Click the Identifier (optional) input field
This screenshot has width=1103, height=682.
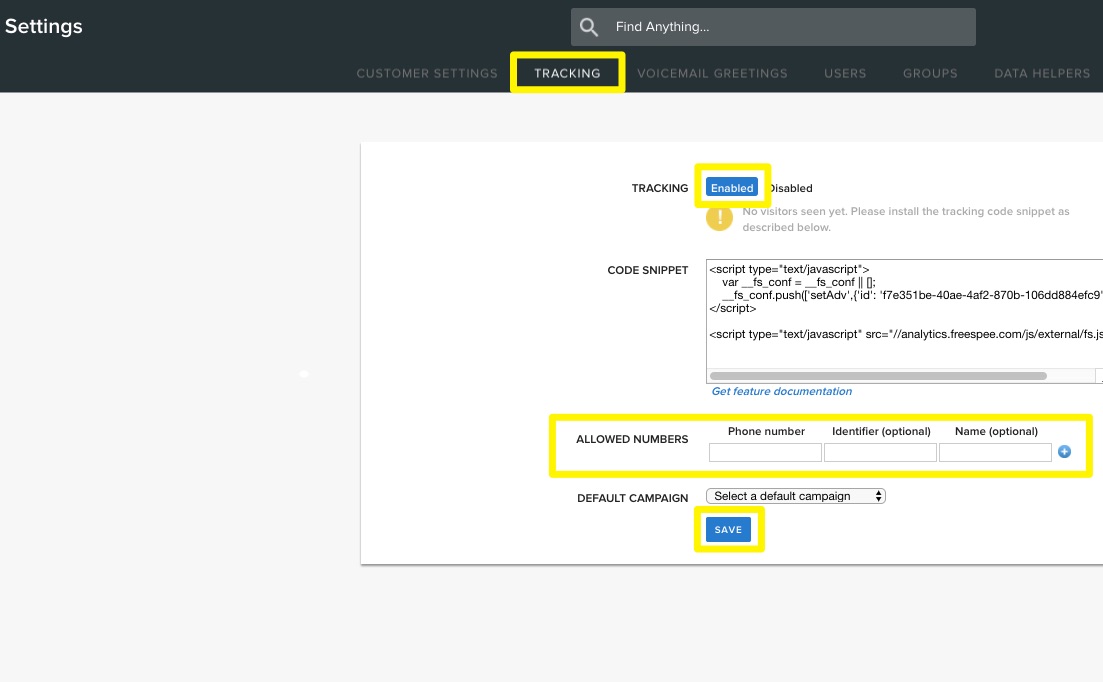tap(880, 452)
